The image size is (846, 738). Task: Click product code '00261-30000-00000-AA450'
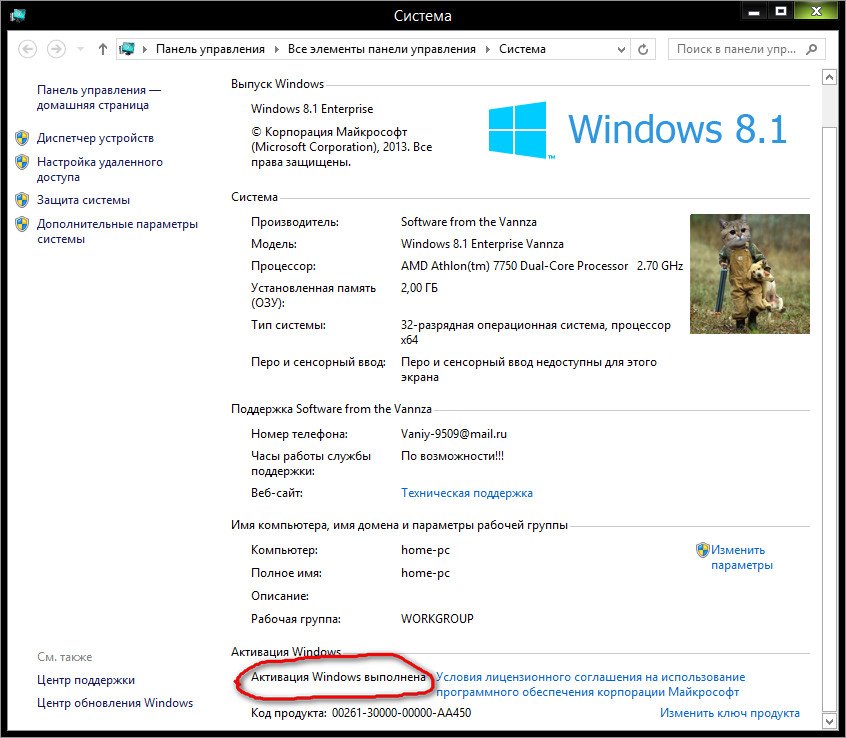click(x=401, y=713)
